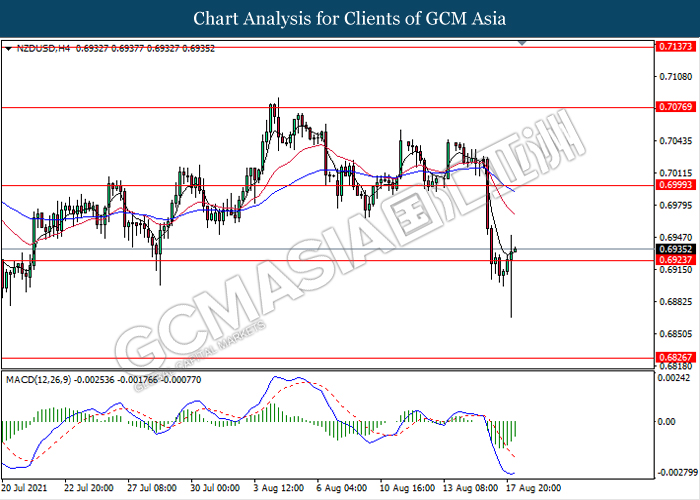The width and height of the screenshot is (700, 500).
Task: Select the 0.71373 red price label
Action: coord(676,46)
